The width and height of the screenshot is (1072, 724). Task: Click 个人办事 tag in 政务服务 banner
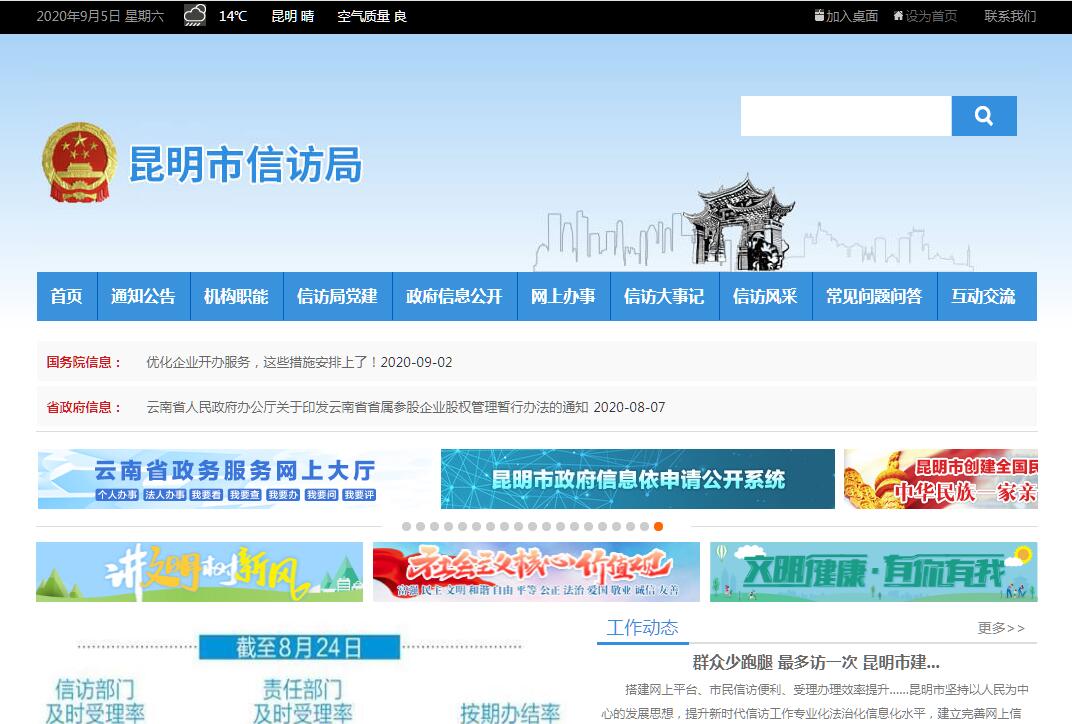click(x=117, y=494)
